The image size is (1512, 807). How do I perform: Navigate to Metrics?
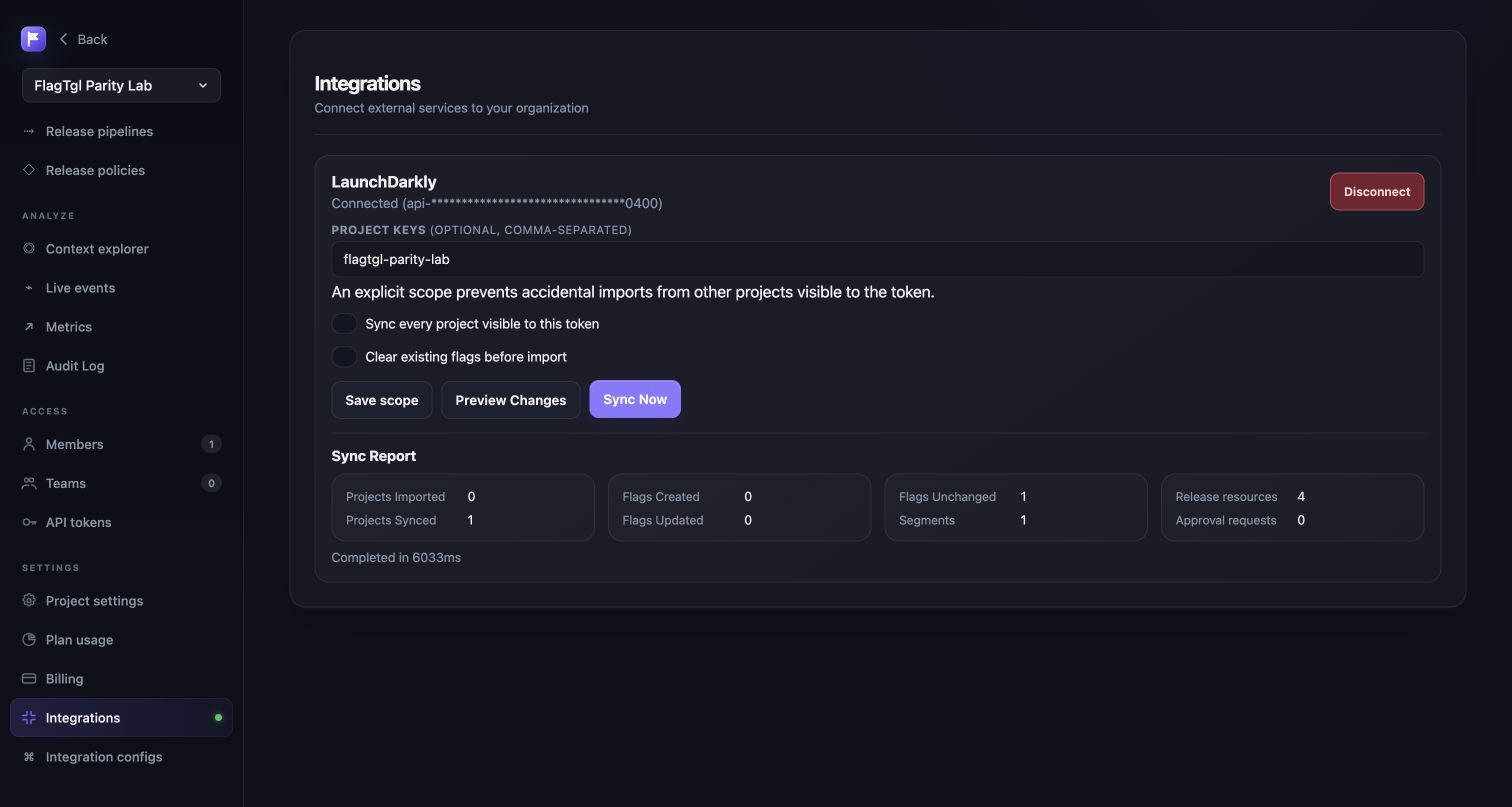point(121,327)
